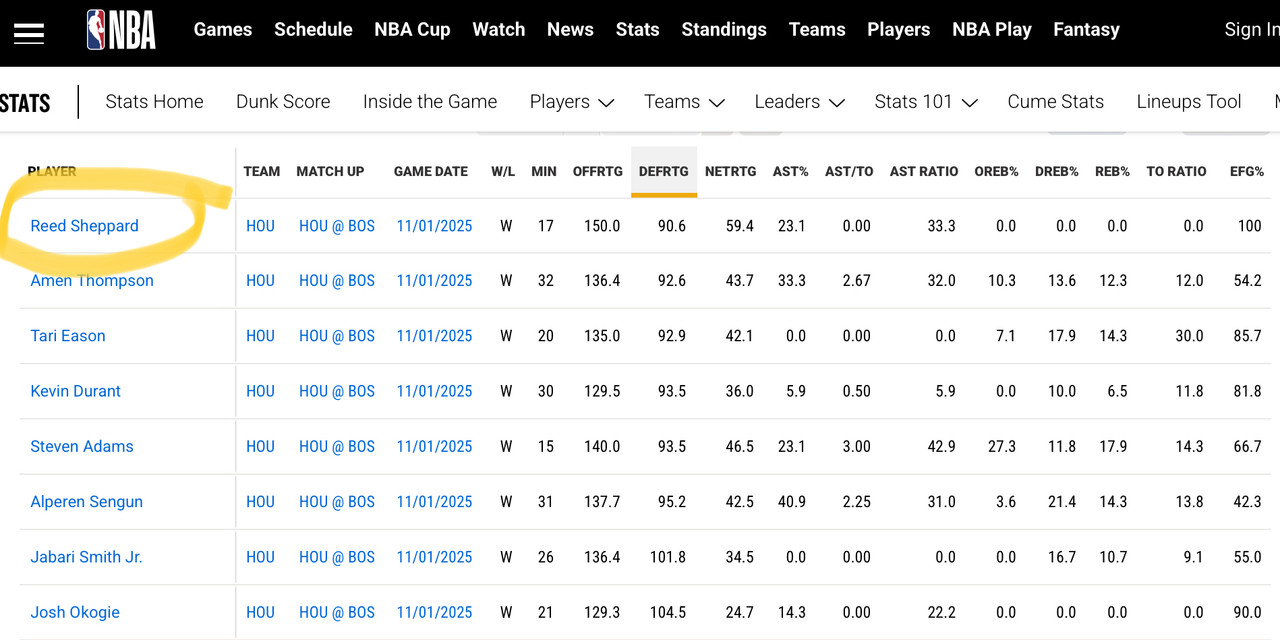Open Schedule in top navigation
Viewport: 1280px width, 640px height.
pos(313,30)
